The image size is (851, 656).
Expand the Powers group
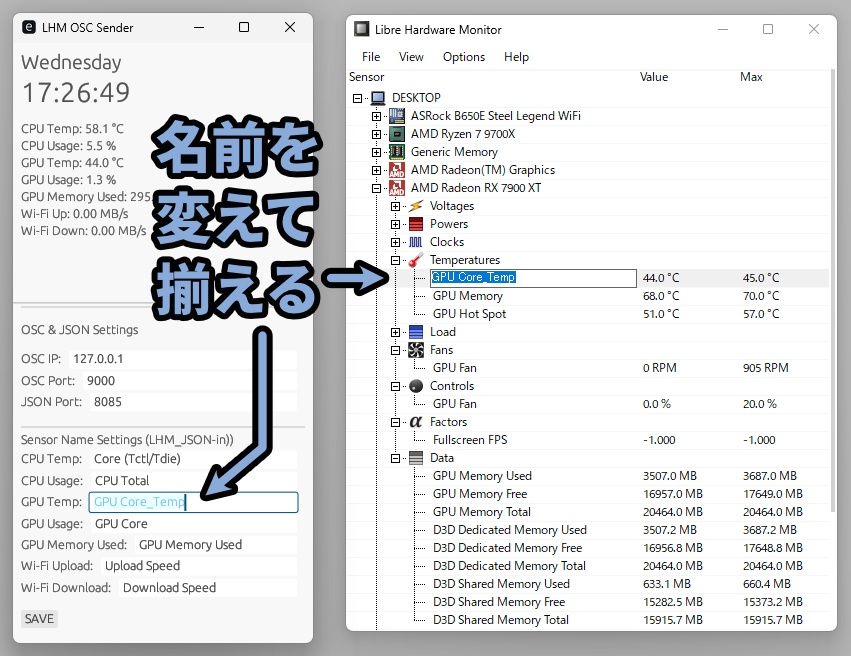395,224
